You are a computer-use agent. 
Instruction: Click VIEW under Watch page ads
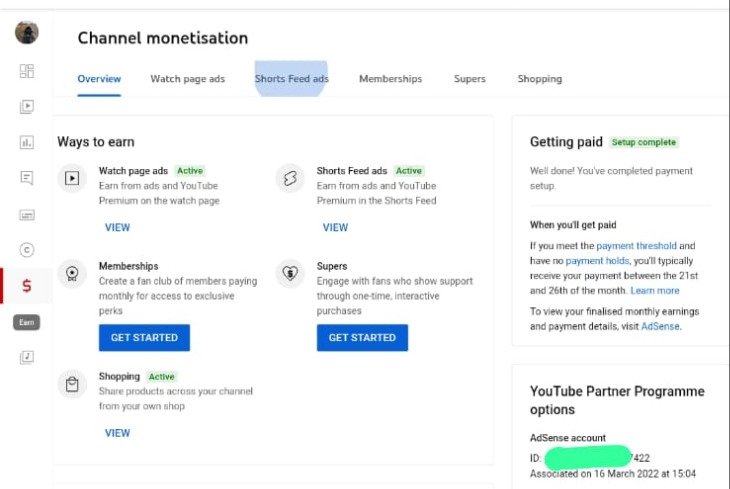pos(117,228)
